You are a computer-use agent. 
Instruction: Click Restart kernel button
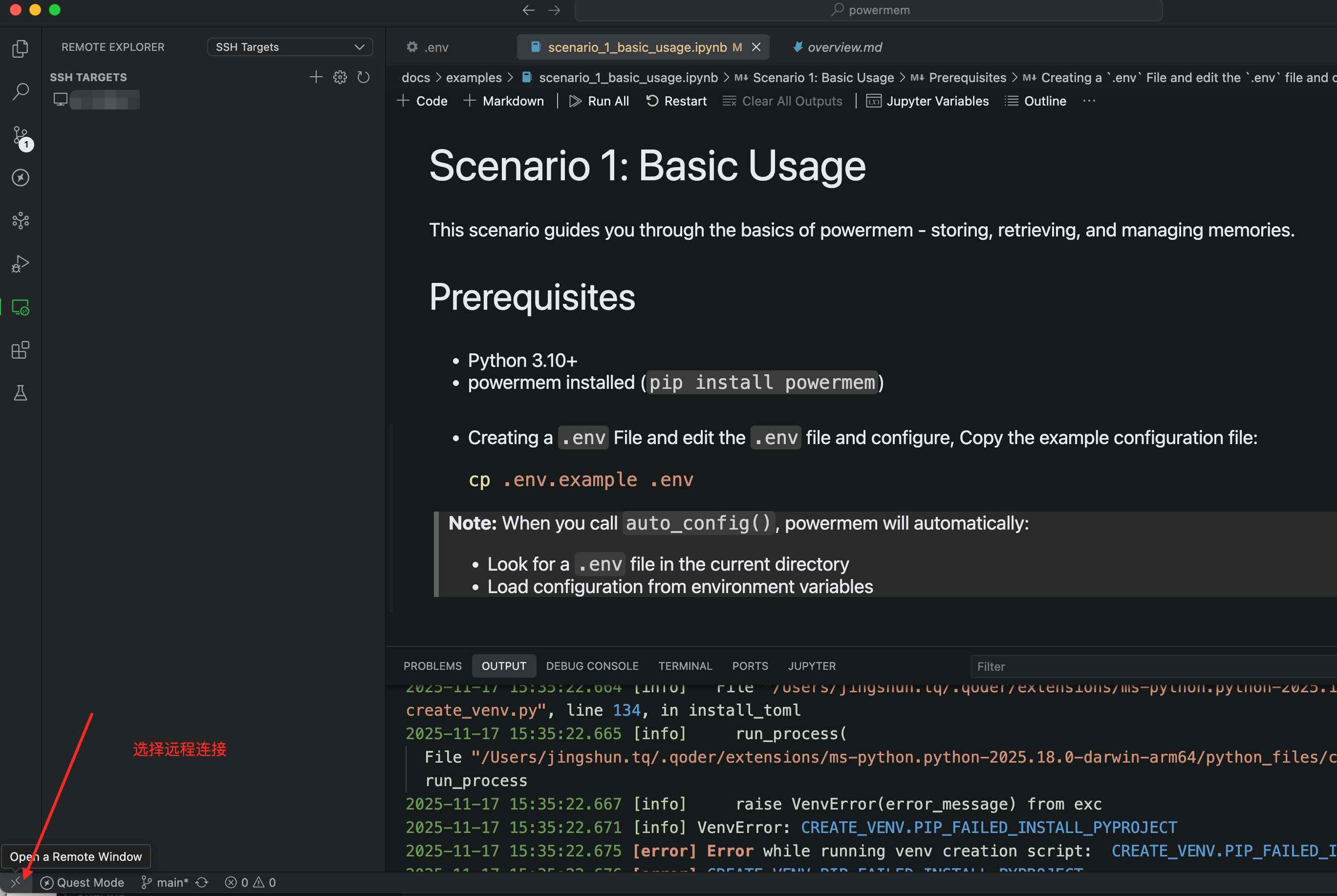point(676,101)
